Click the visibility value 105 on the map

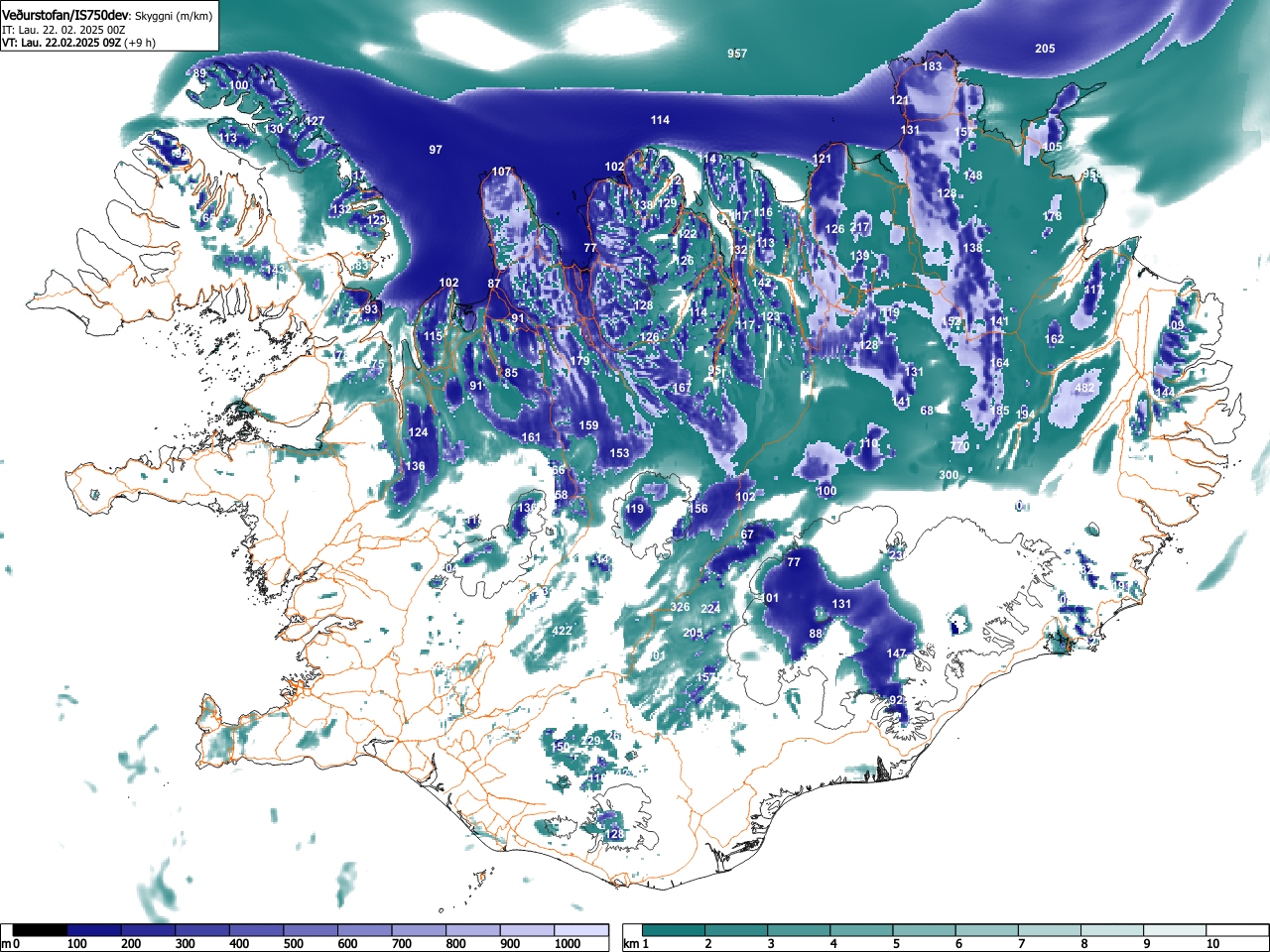(x=1052, y=147)
